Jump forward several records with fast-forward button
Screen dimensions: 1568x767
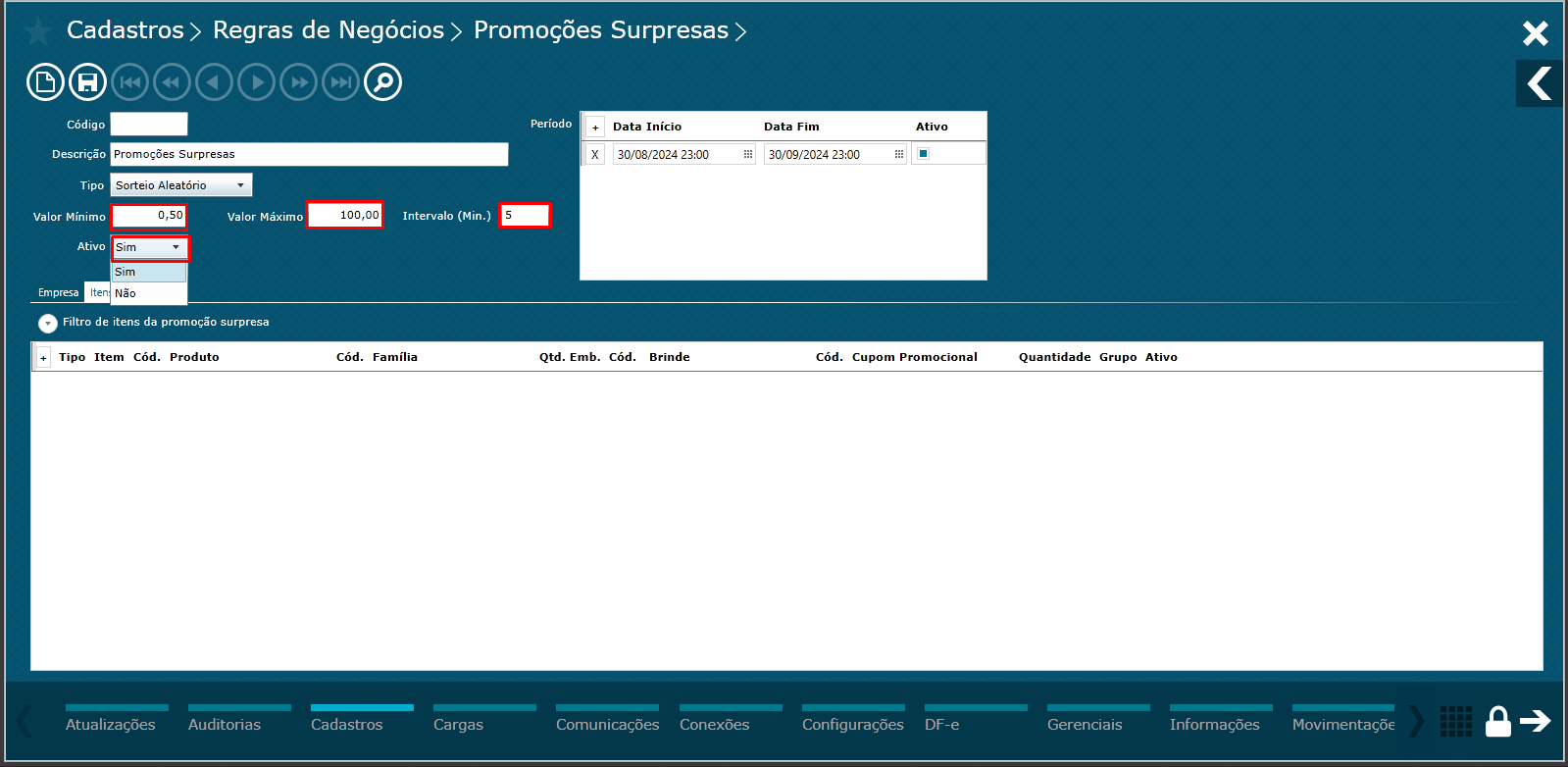(299, 82)
